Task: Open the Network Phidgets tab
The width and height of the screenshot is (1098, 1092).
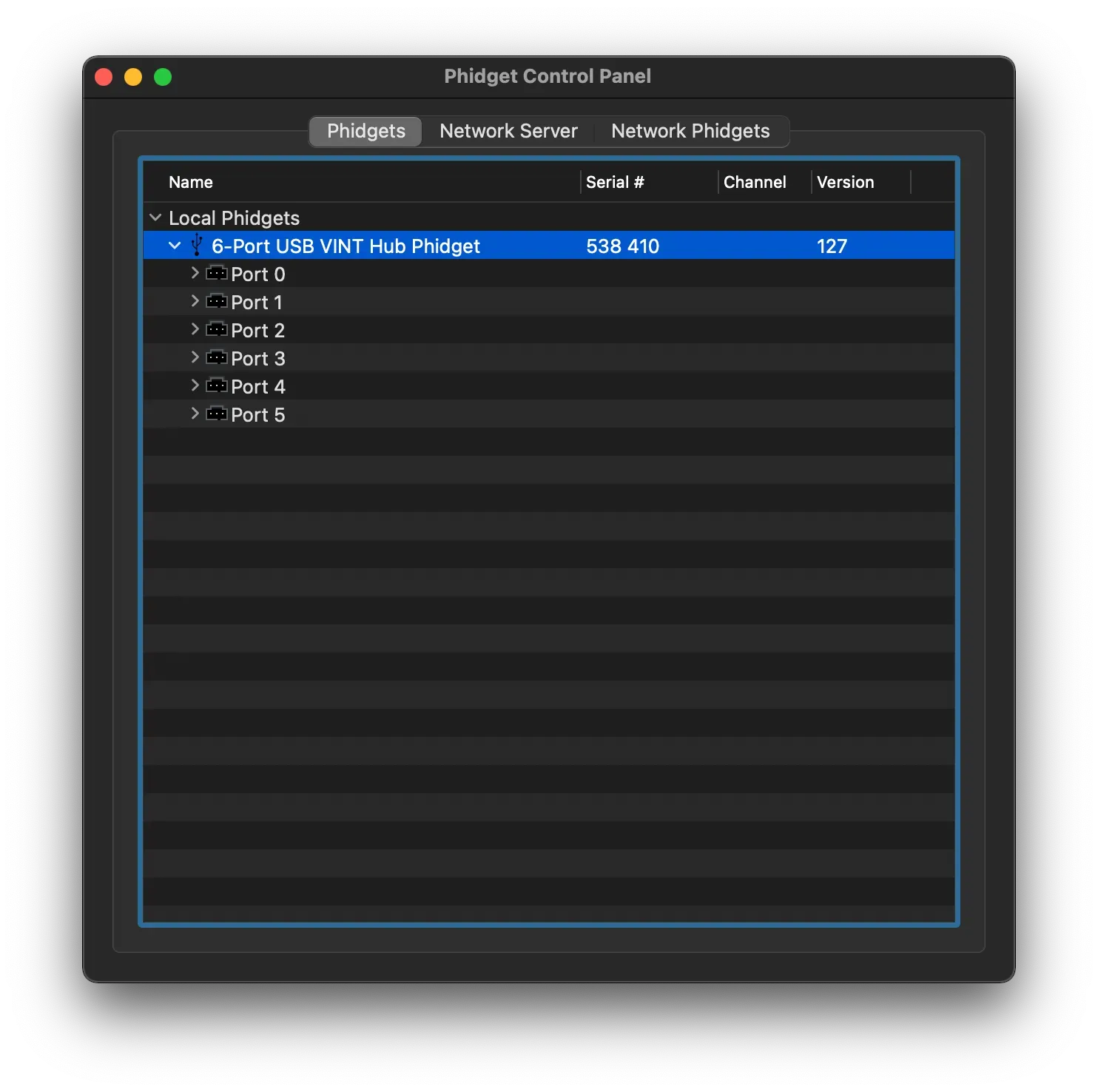Action: [690, 132]
